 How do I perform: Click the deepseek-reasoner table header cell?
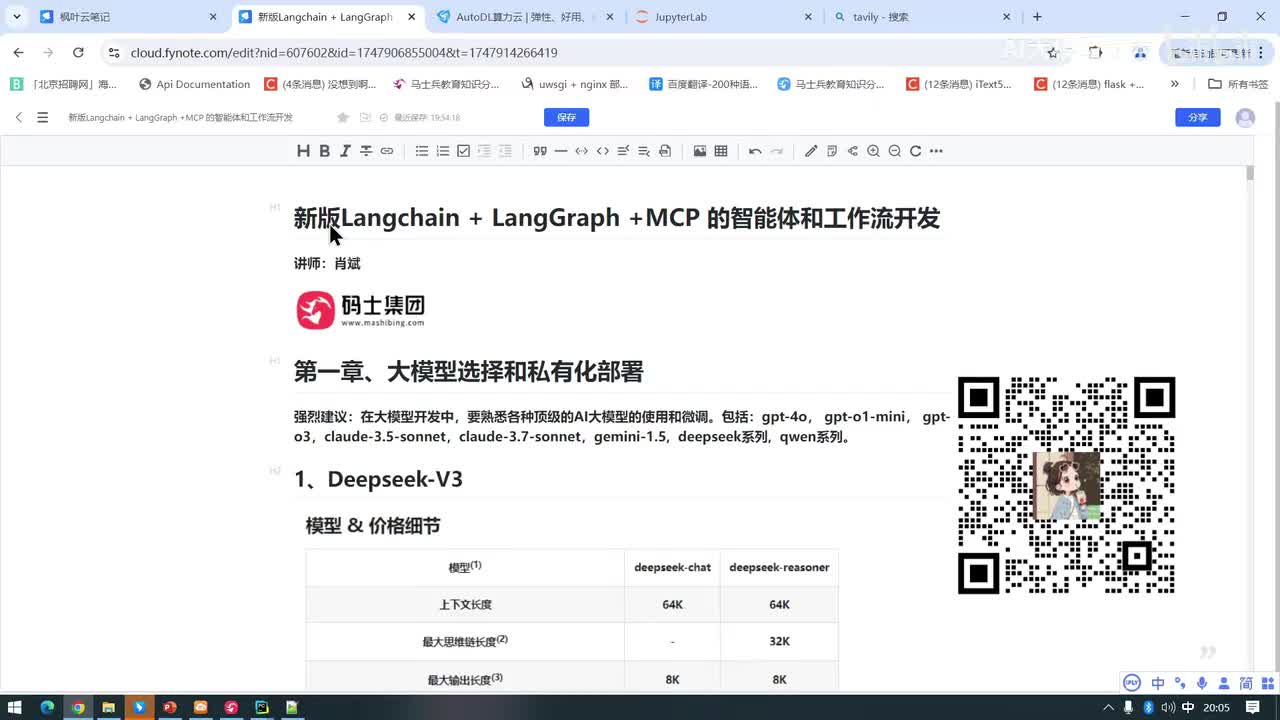click(x=779, y=567)
